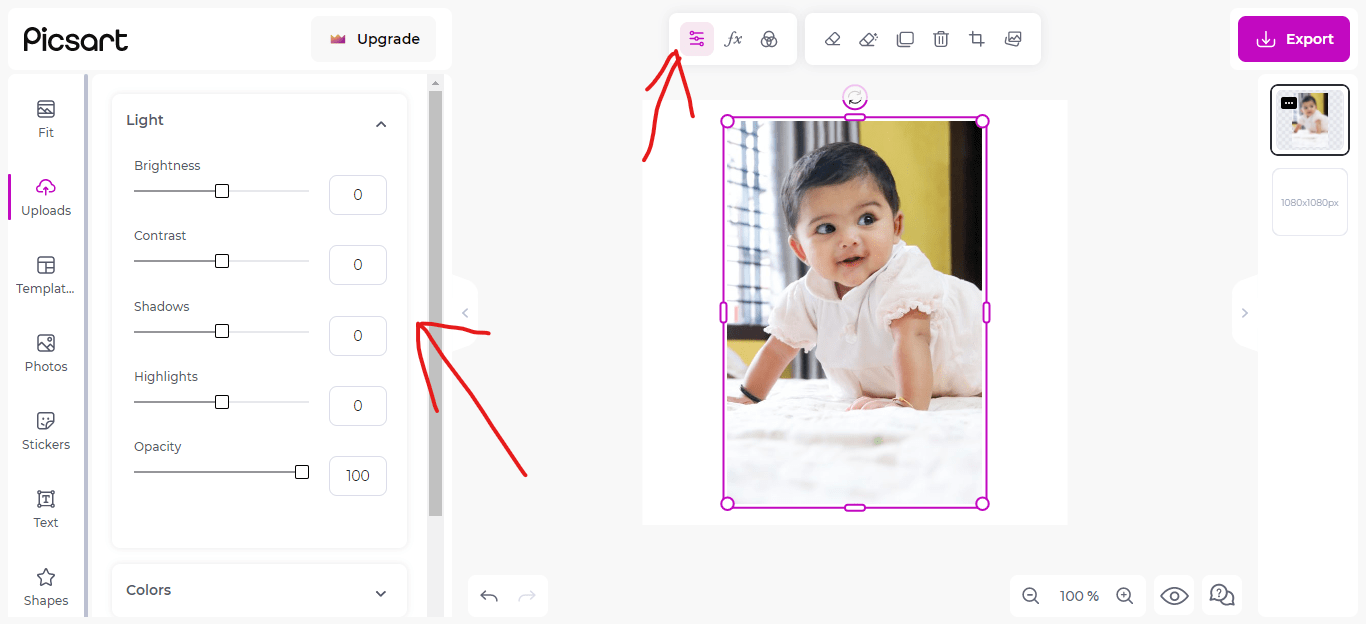Toggle preview with the eye icon
The image size is (1366, 624).
coord(1174,596)
